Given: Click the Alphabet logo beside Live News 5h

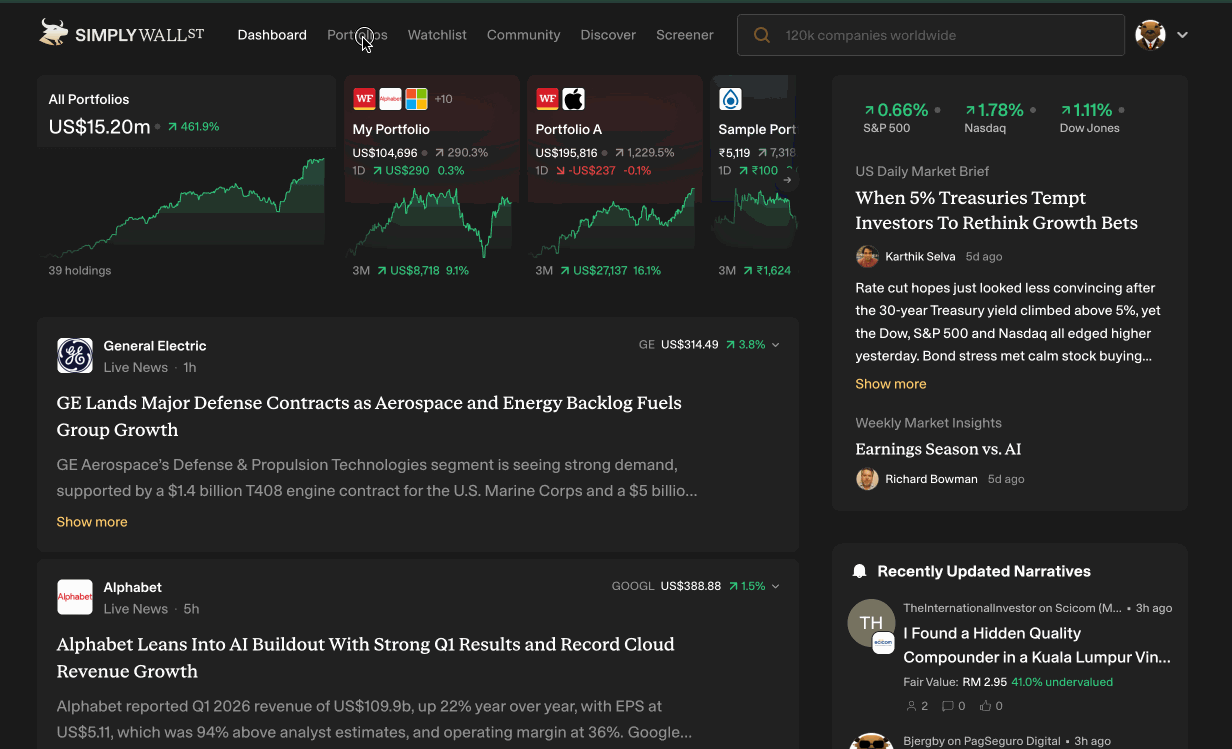Looking at the screenshot, I should [x=75, y=597].
